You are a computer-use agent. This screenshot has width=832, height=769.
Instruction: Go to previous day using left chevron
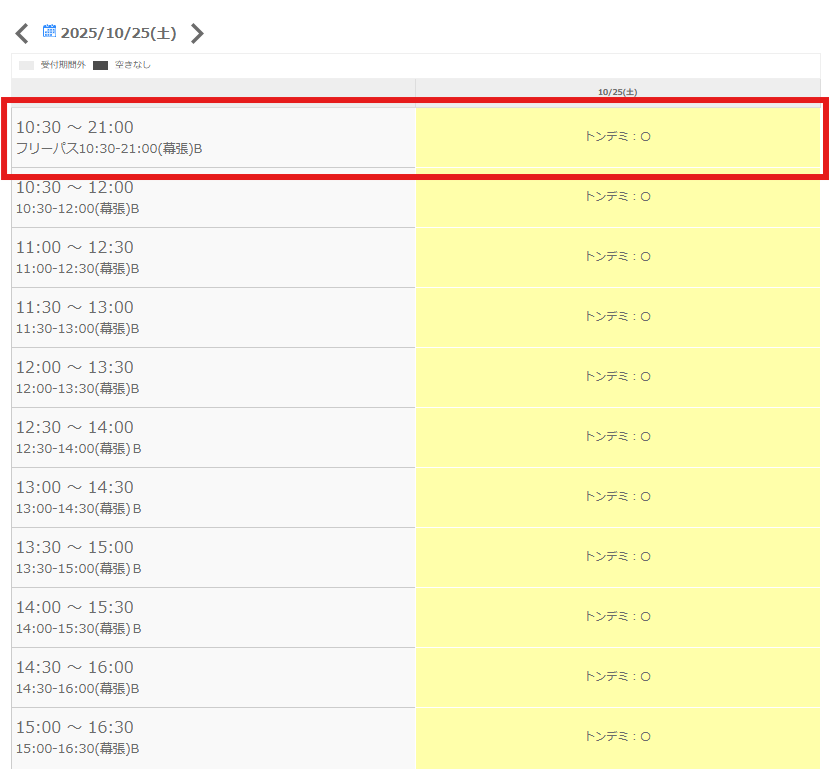(x=22, y=34)
